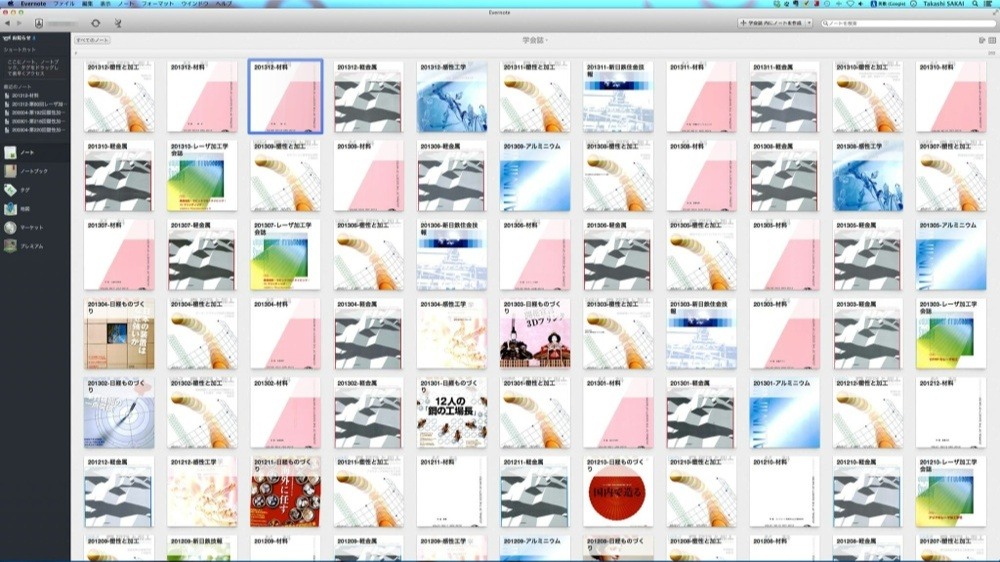The height and width of the screenshot is (562, 1000).
Task: Select the 201309-アルミニウム note thumbnail
Action: coord(534,175)
